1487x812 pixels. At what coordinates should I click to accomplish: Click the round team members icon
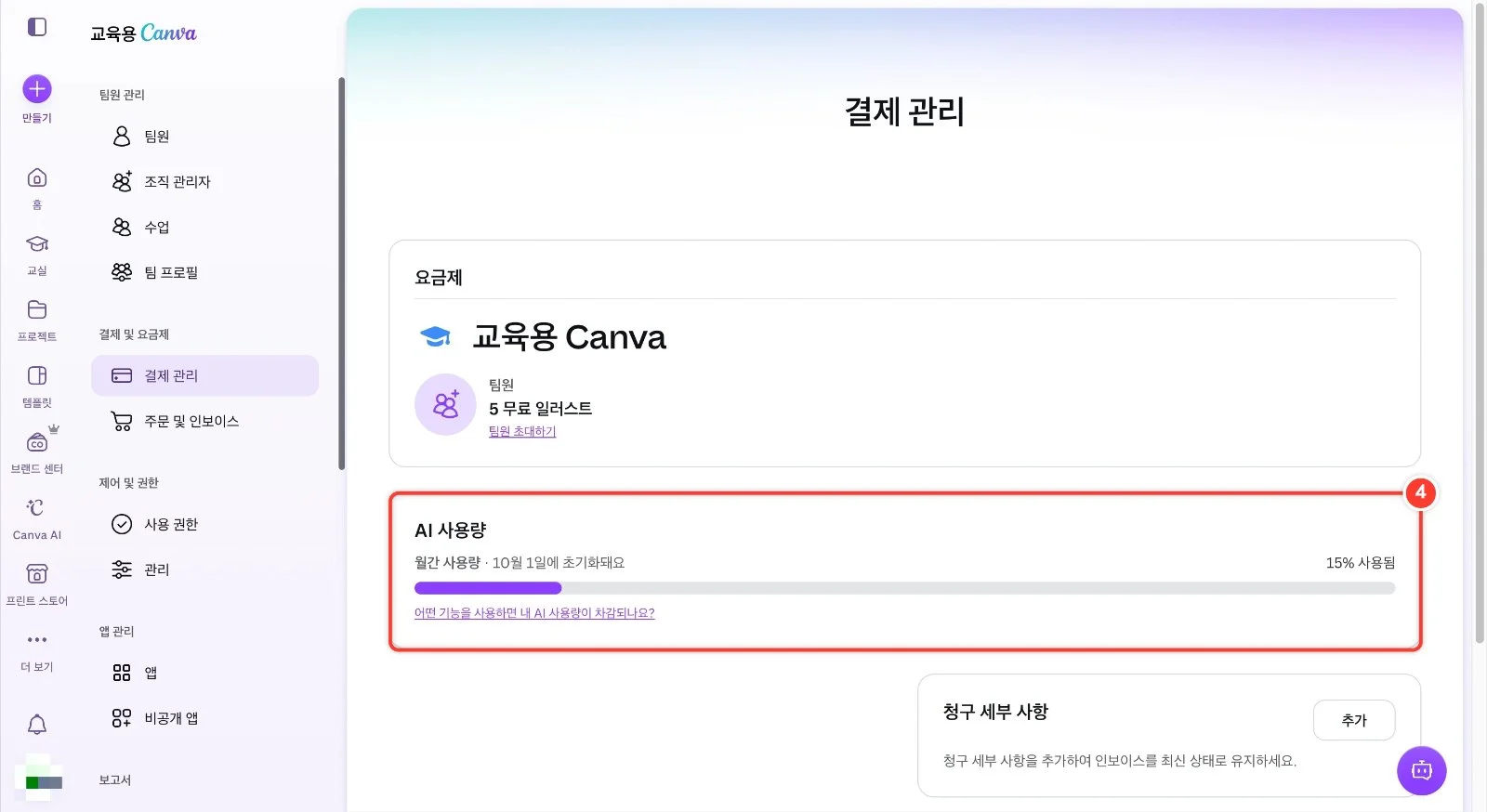(445, 405)
